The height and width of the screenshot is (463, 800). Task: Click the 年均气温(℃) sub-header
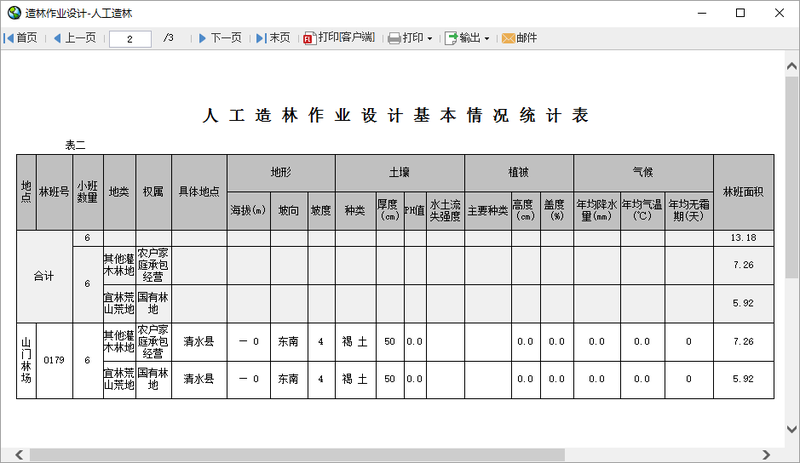point(642,211)
